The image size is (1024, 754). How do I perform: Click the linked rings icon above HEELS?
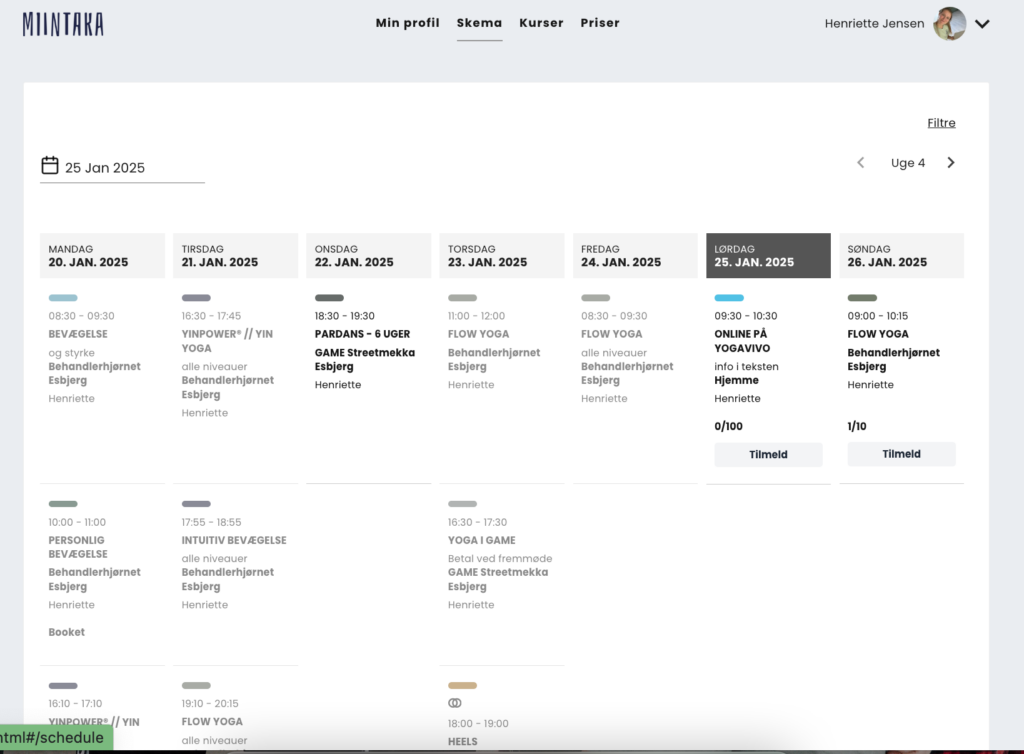[455, 703]
